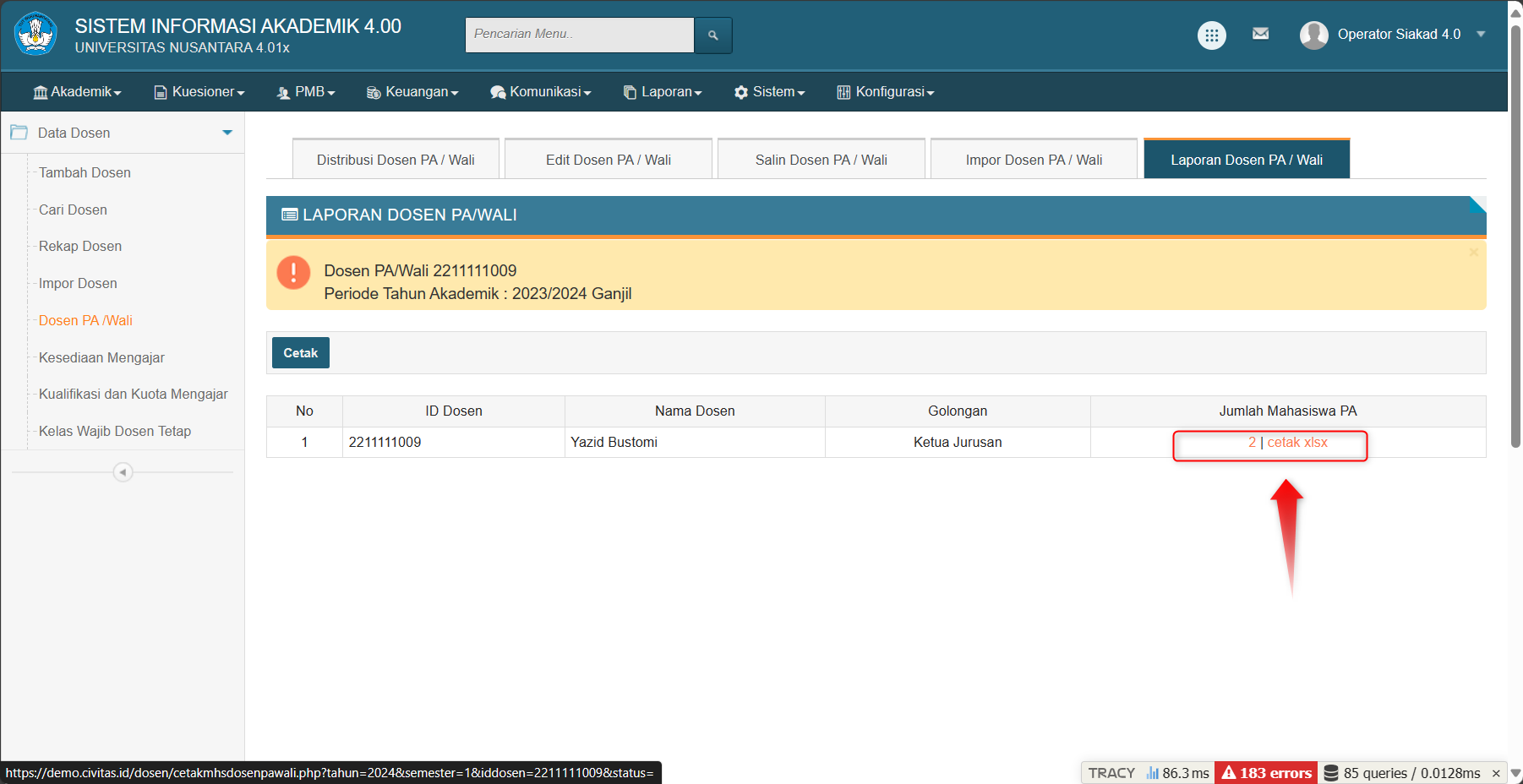Close the Tracy debug bar
This screenshot has height=784, width=1523.
pos(1496,773)
